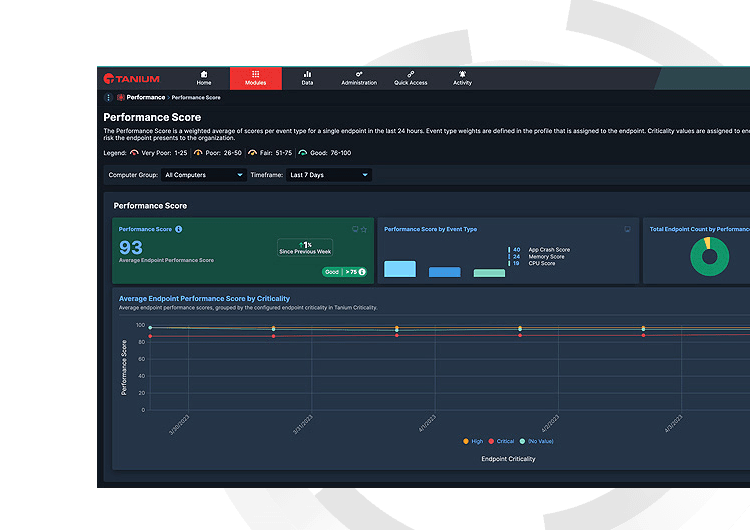Click the Tanium logo
Screen dimensions: 750x530
(x=132, y=79)
